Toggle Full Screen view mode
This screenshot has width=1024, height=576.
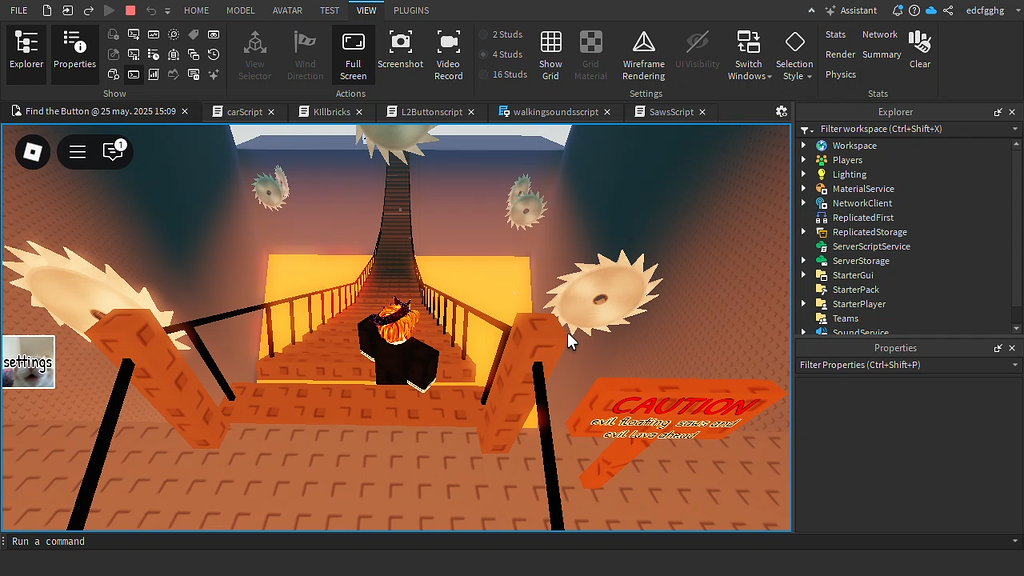(353, 51)
